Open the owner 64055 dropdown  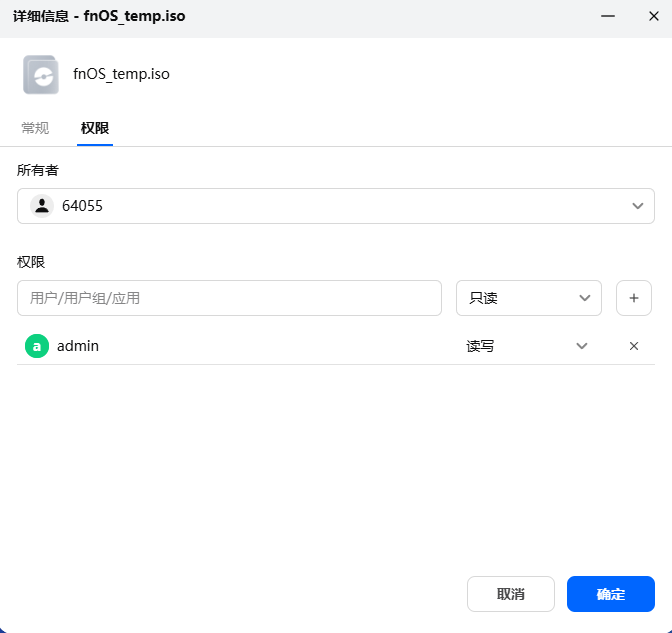pyautogui.click(x=336, y=206)
